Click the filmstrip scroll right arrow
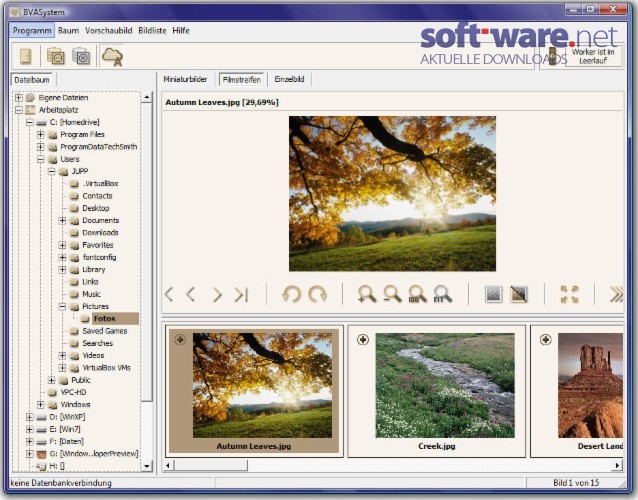 click(618, 465)
